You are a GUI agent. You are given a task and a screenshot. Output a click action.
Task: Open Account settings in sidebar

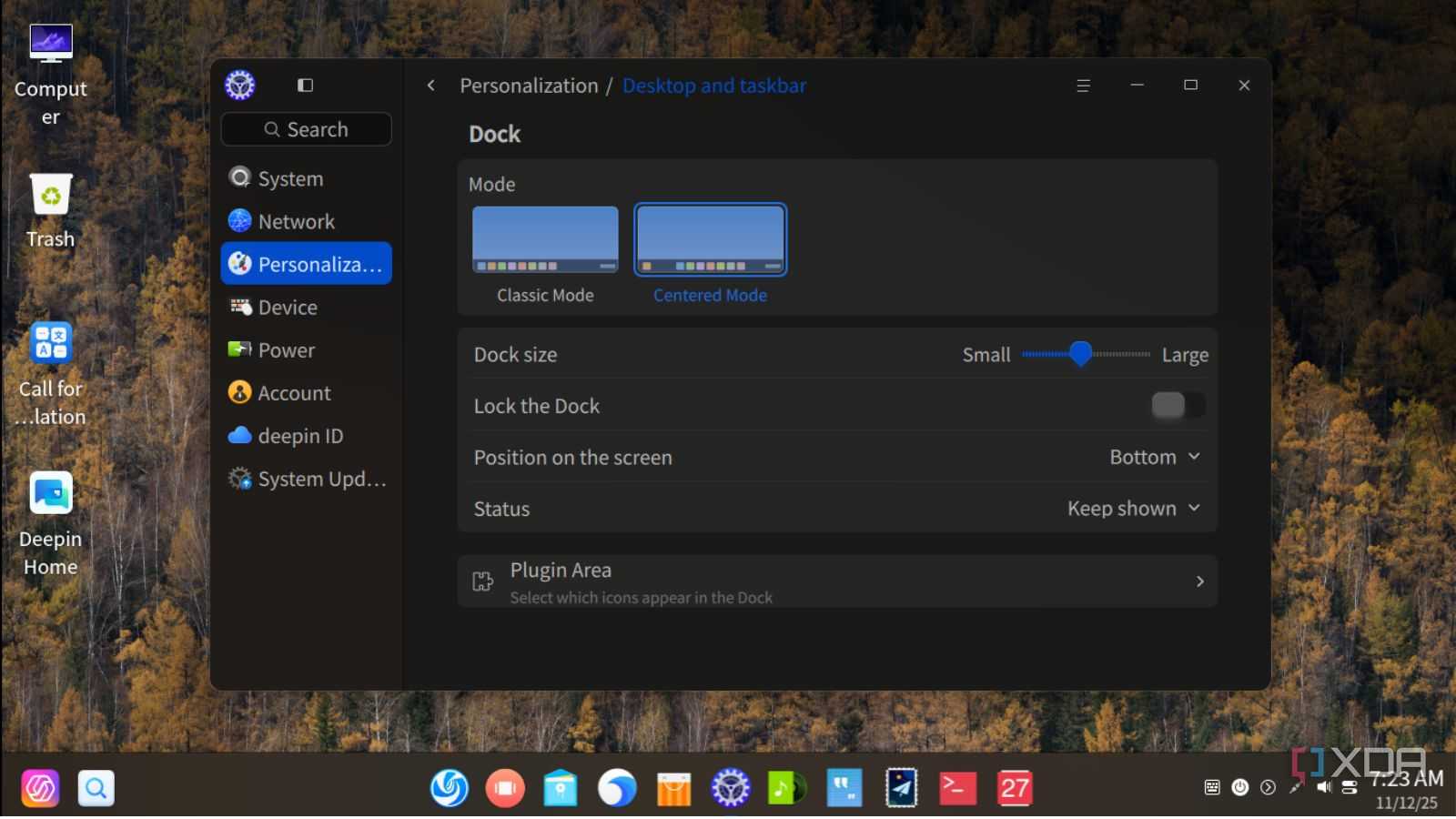click(306, 393)
